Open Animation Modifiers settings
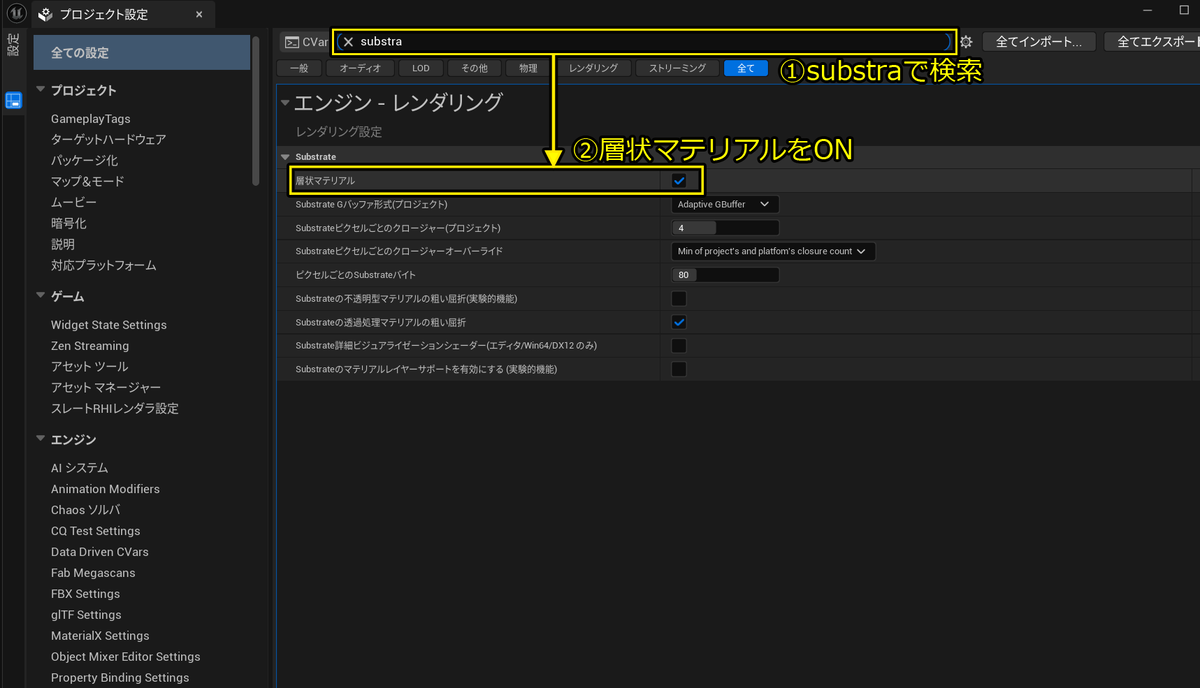The image size is (1200, 688). click(105, 489)
